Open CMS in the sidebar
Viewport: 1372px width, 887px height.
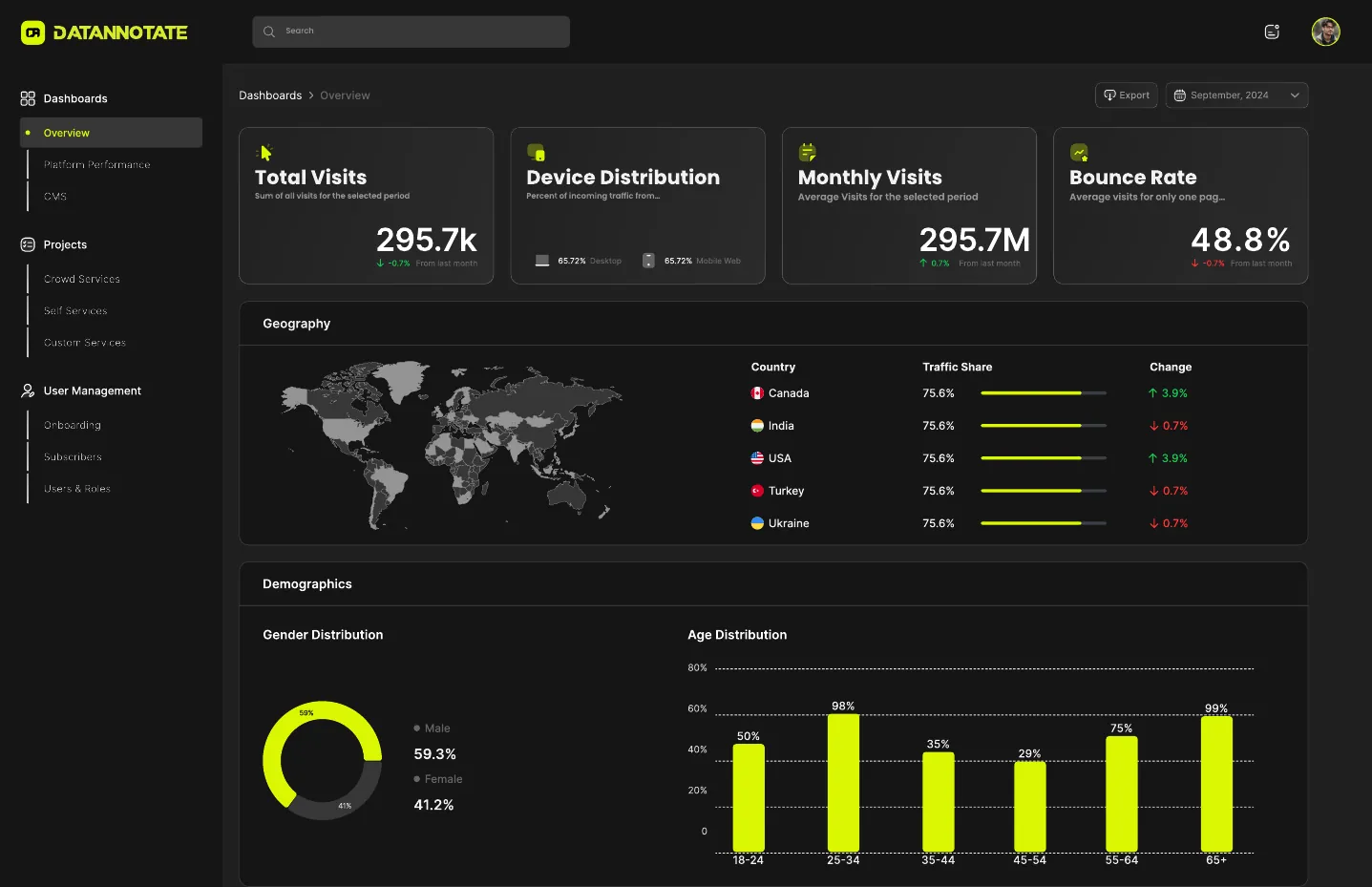click(55, 197)
